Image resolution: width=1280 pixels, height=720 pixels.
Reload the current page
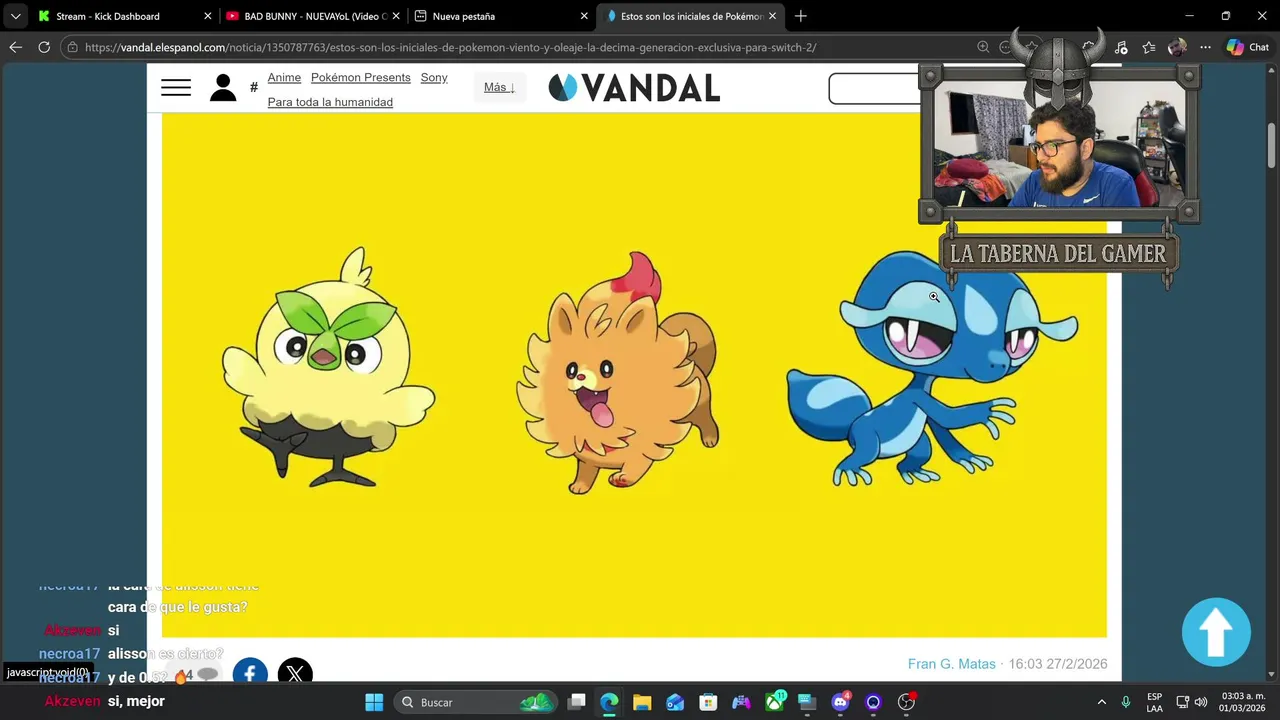pyautogui.click(x=44, y=47)
